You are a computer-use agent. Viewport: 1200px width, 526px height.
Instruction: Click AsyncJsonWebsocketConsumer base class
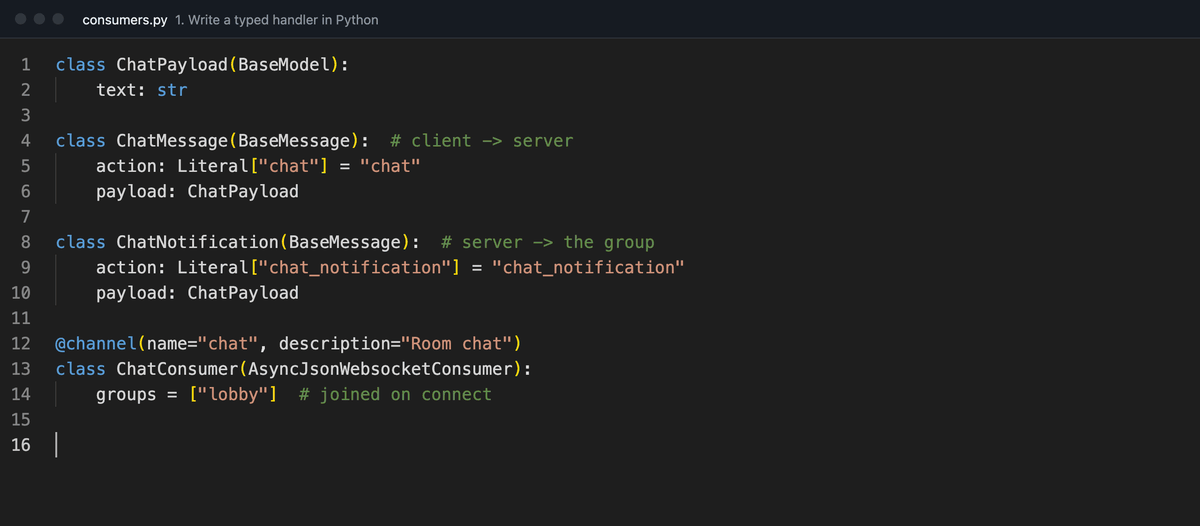point(380,368)
